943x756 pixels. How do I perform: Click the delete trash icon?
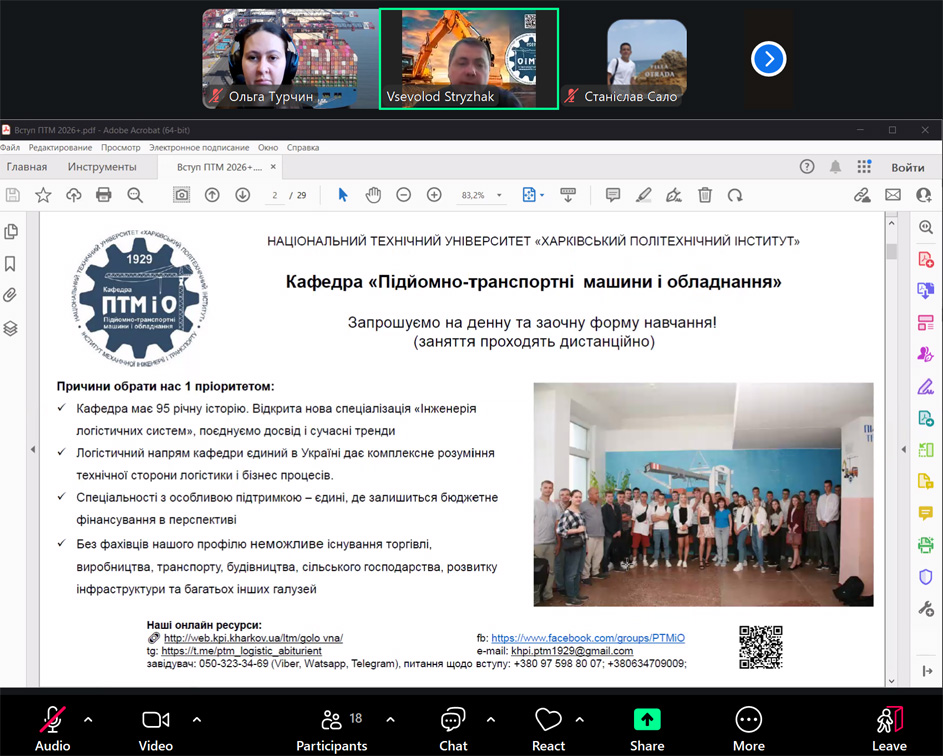pyautogui.click(x=705, y=195)
